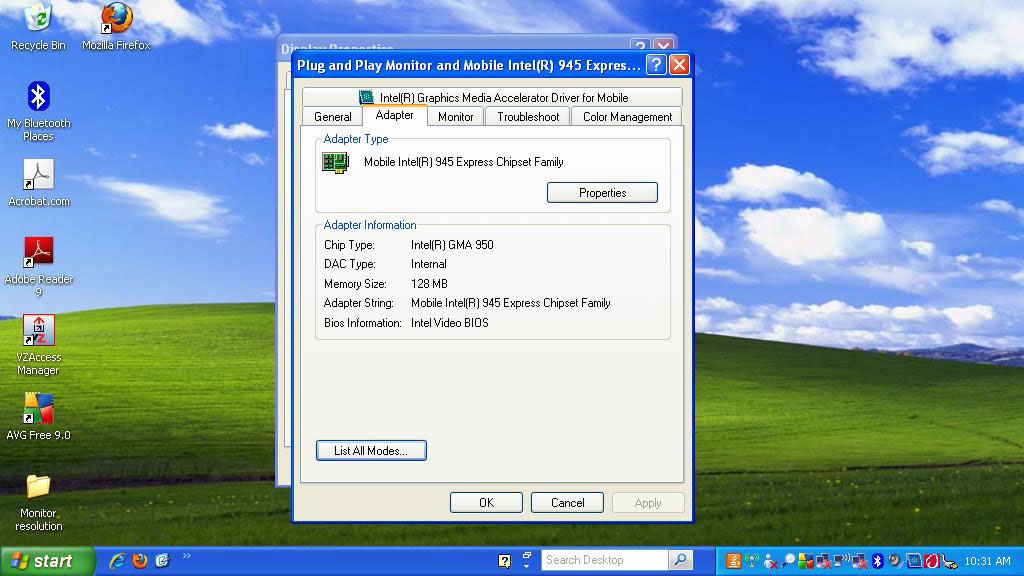Click the Bluetooth tray icon

878,560
